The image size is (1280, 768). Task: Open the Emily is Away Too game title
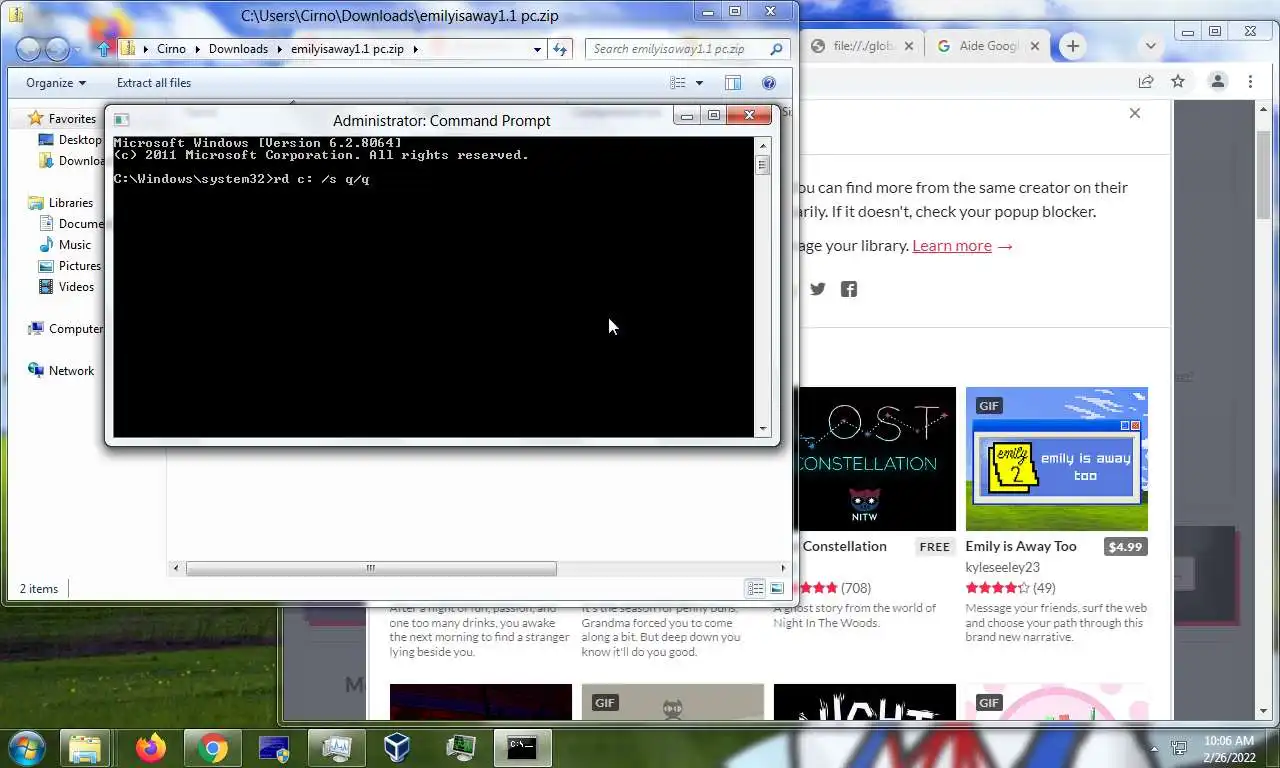point(1021,546)
